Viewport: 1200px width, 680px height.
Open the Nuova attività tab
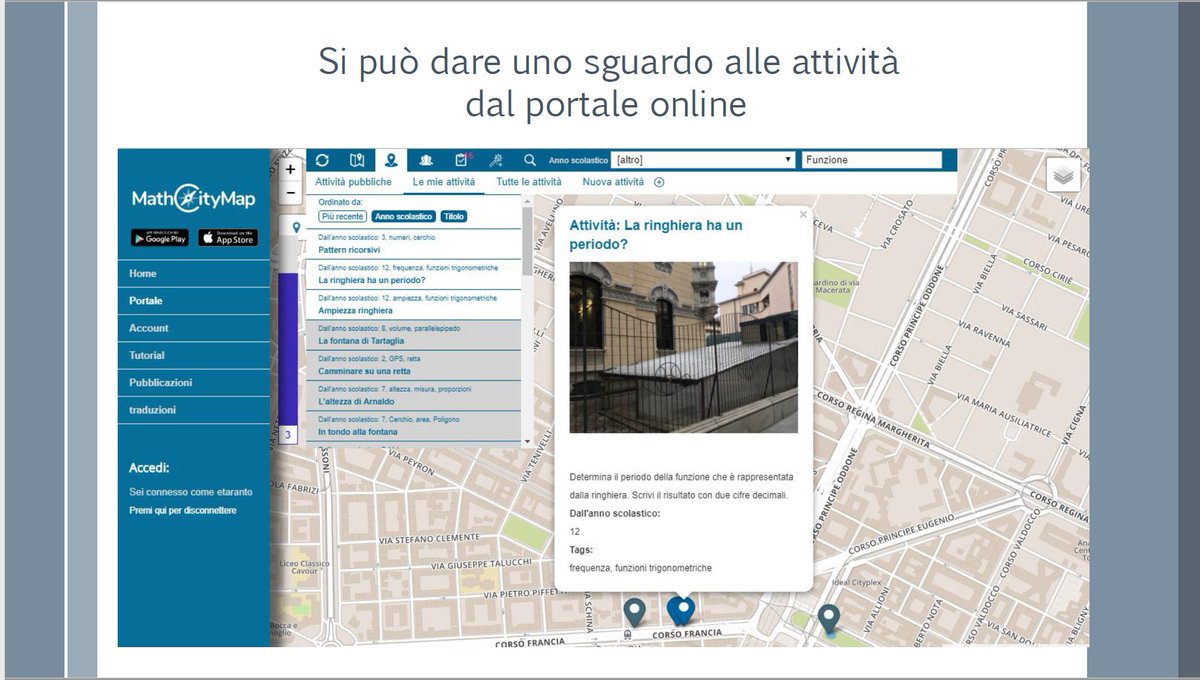(613, 182)
